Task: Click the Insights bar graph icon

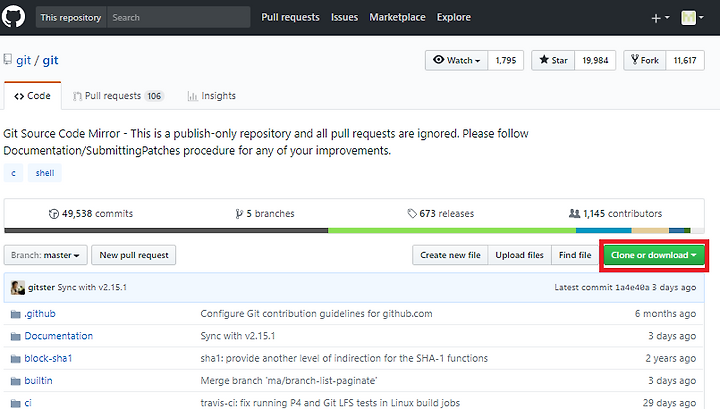Action: point(192,96)
